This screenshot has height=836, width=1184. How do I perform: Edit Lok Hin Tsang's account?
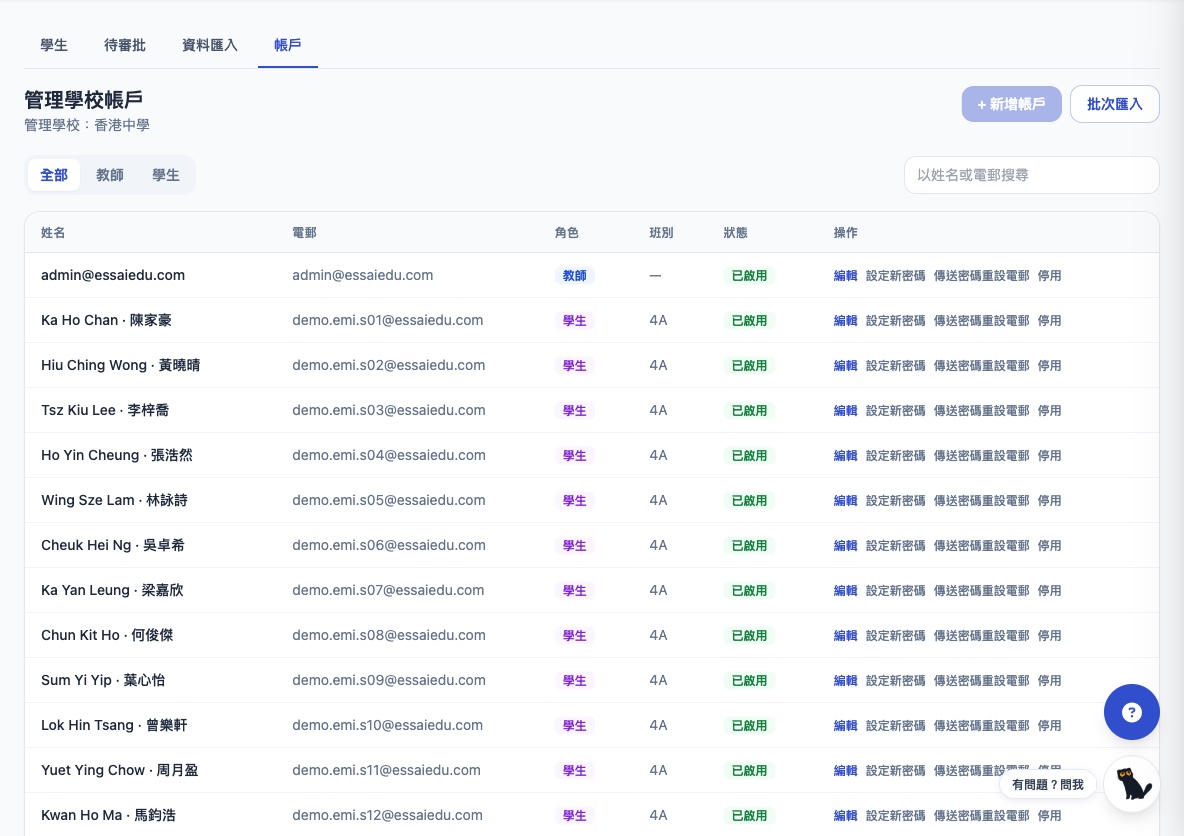click(845, 726)
